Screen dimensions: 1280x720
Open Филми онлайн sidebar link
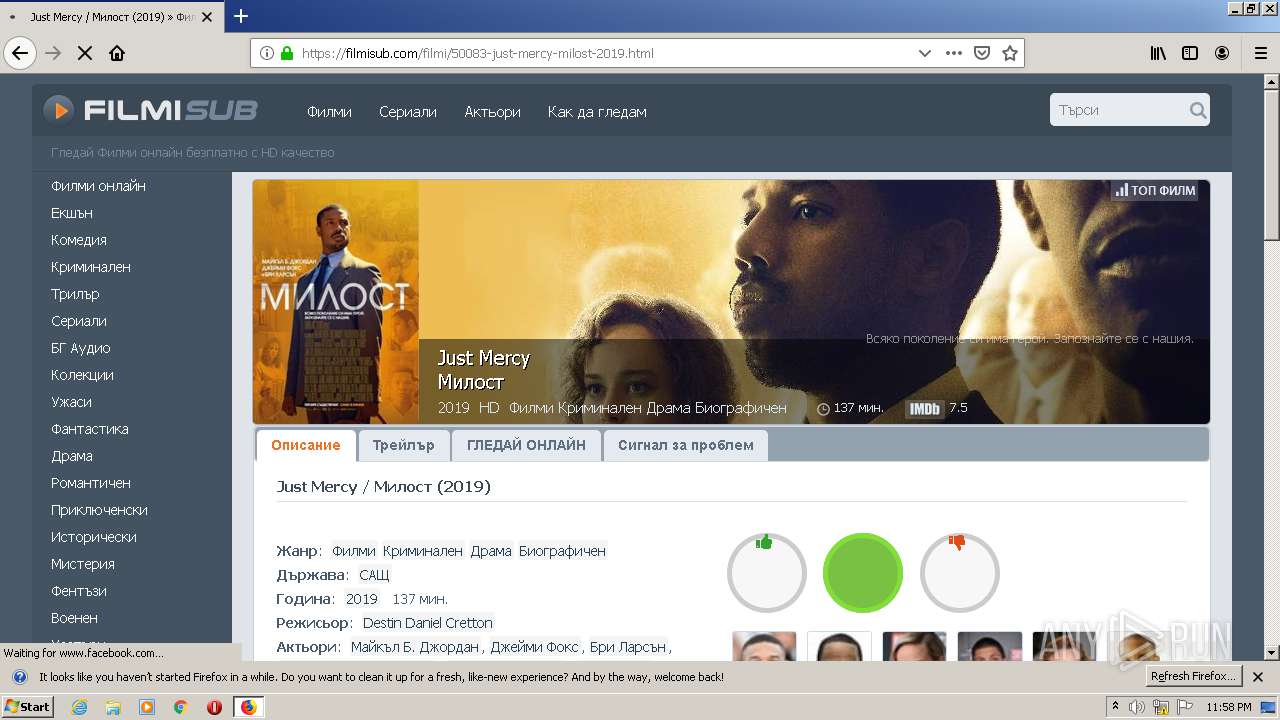coord(98,186)
